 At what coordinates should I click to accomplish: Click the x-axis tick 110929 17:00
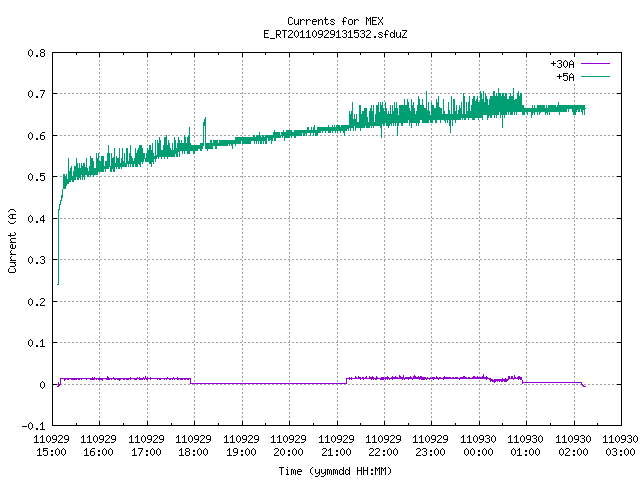tap(146, 446)
